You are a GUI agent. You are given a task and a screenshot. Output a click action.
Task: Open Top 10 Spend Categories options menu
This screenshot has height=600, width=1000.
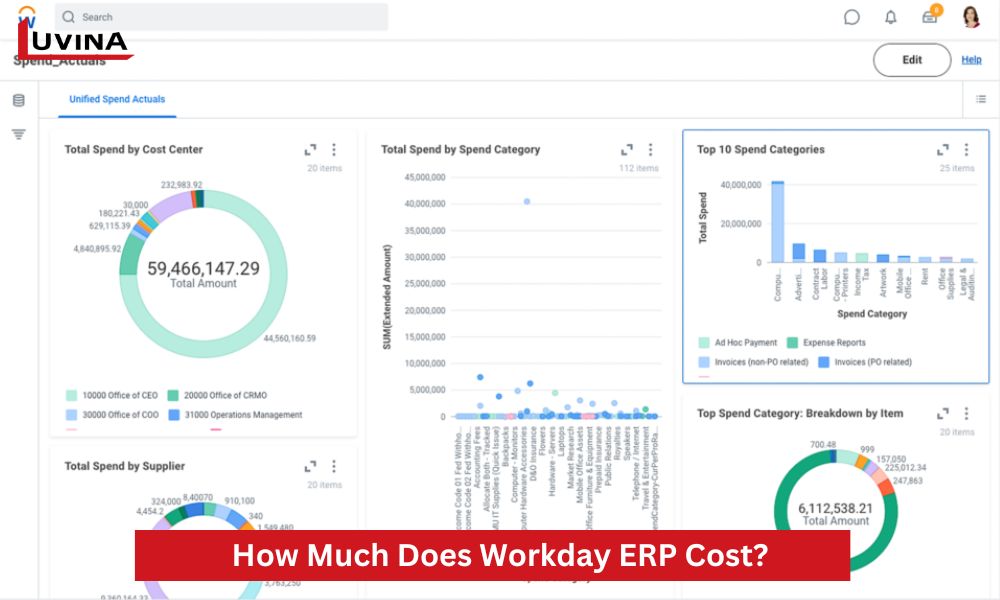click(966, 150)
